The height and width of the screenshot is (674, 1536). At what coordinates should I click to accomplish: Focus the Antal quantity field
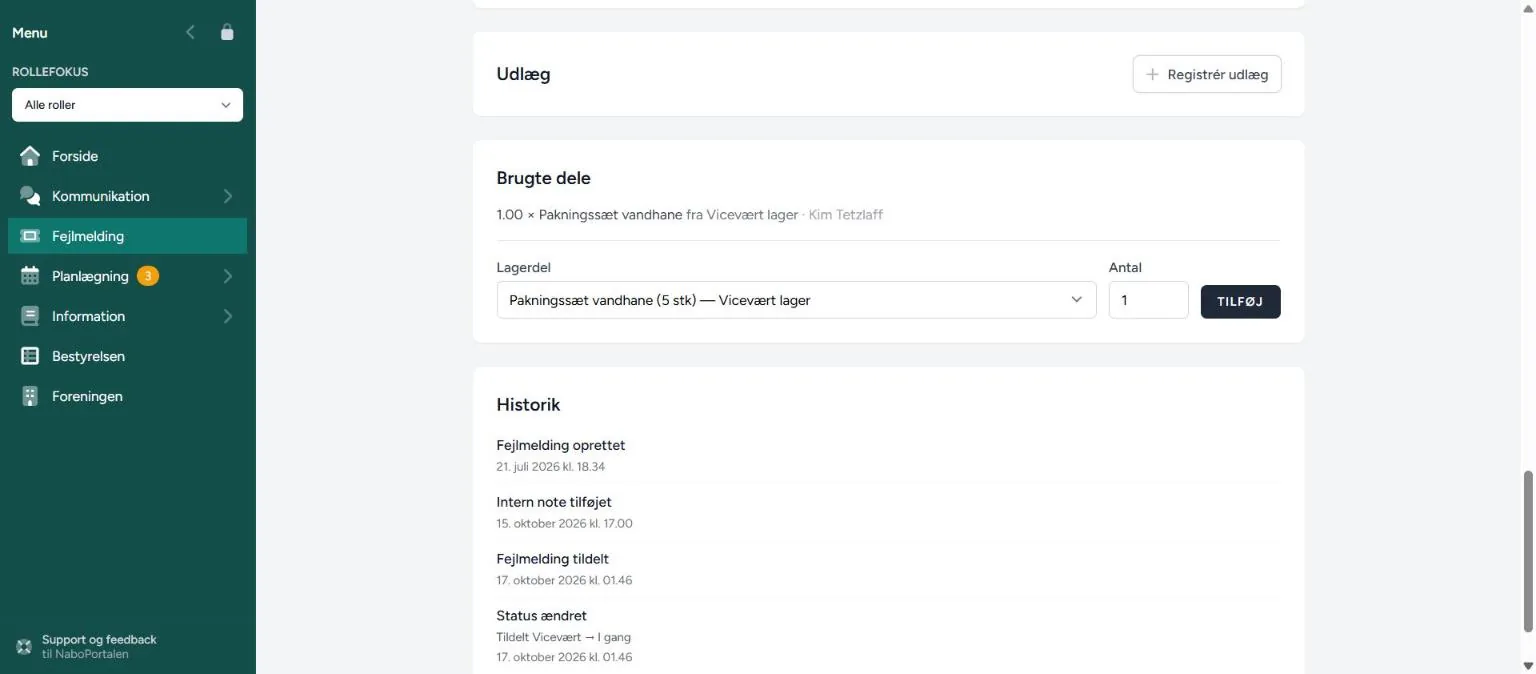pos(1148,300)
